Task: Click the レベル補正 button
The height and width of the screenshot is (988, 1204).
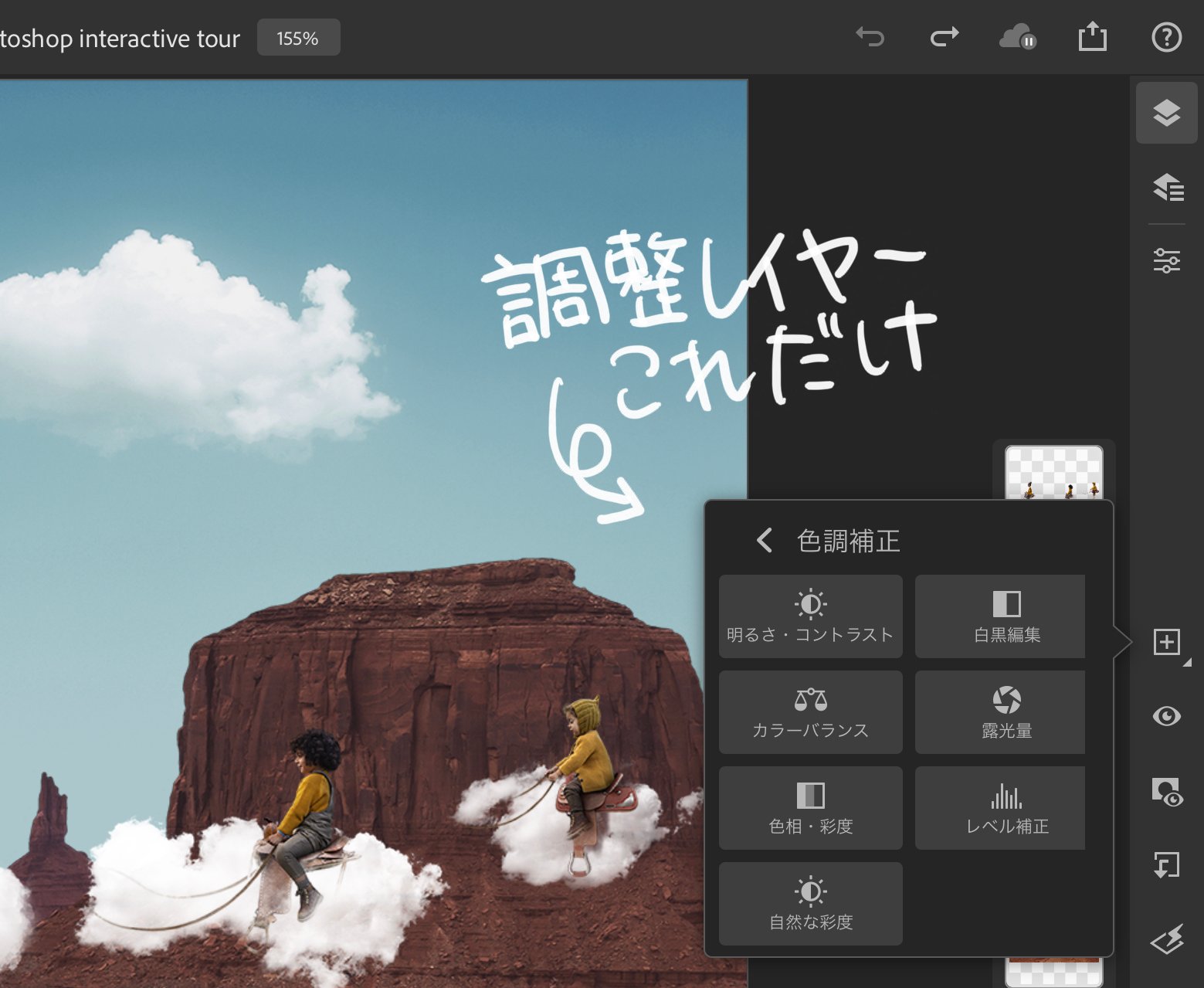Action: (x=1000, y=808)
